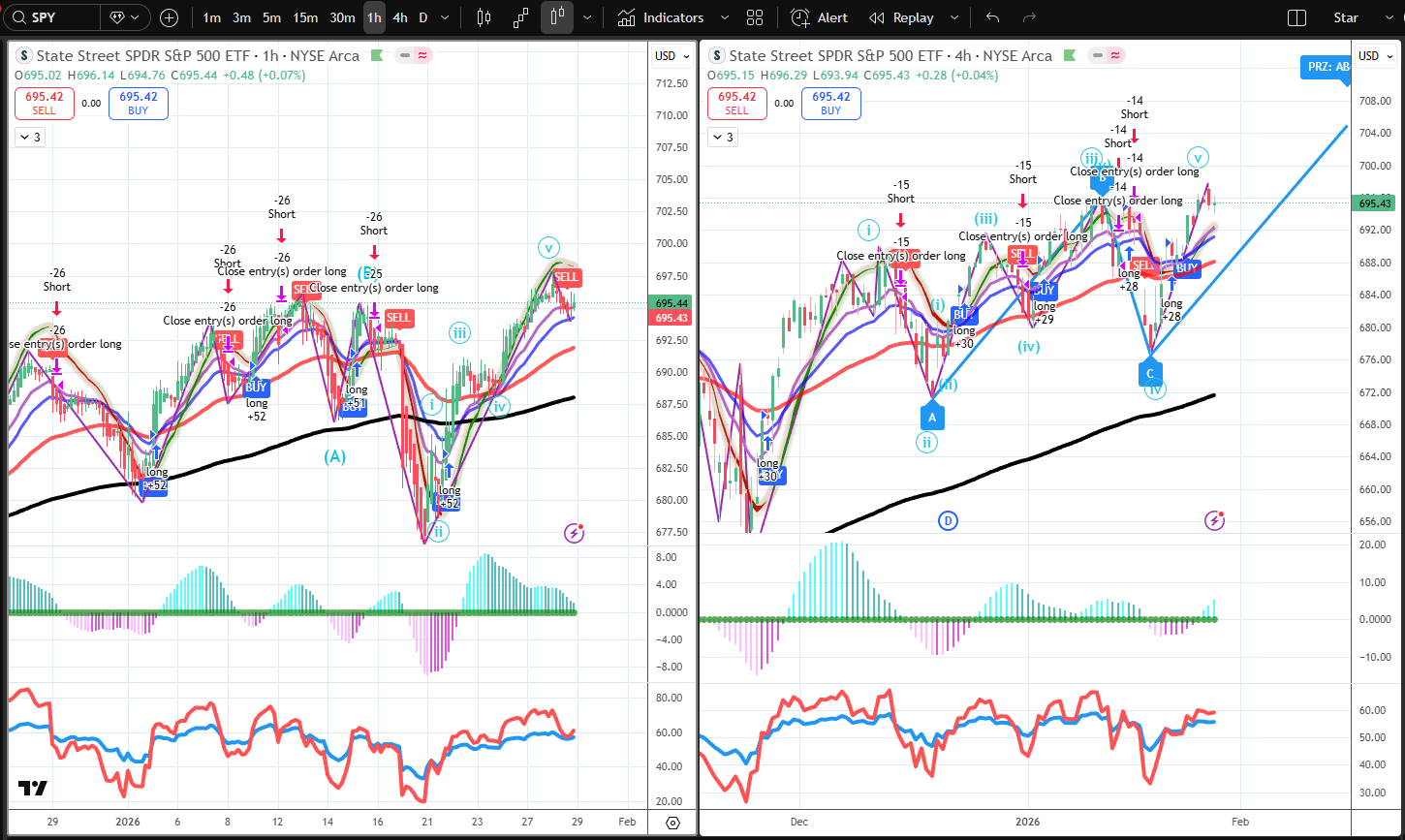1405x840 pixels.
Task: Open the indicator templates grid icon
Action: pyautogui.click(x=756, y=17)
